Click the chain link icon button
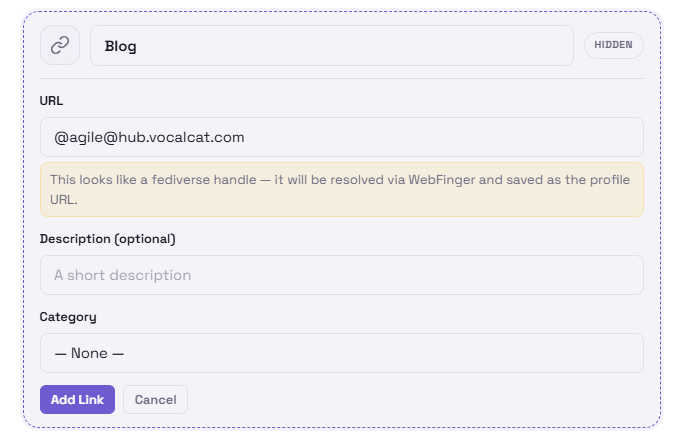Screen dimensions: 681x440 pyautogui.click(x=60, y=45)
